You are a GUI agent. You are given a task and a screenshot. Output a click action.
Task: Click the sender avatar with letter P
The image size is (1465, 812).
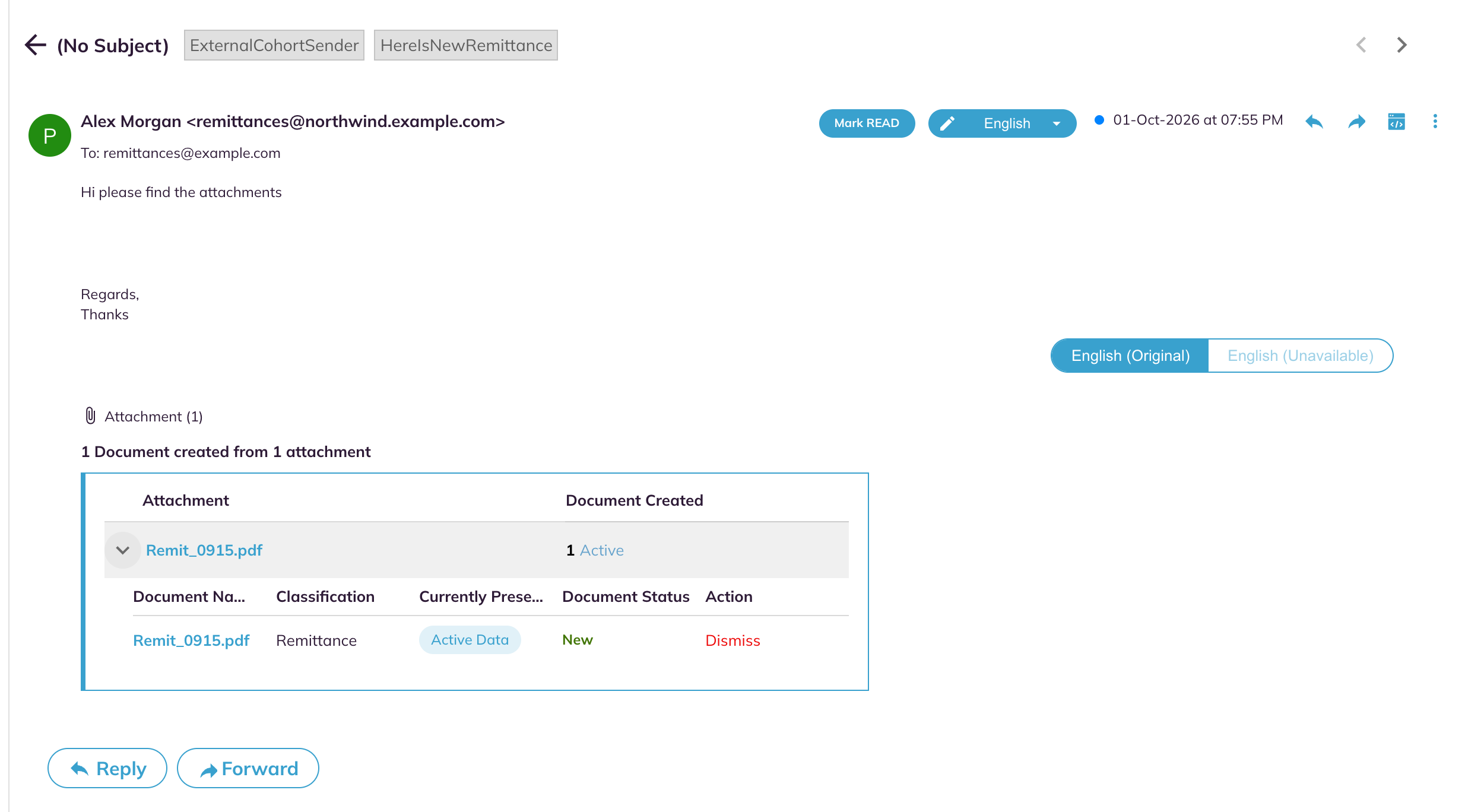[x=50, y=135]
